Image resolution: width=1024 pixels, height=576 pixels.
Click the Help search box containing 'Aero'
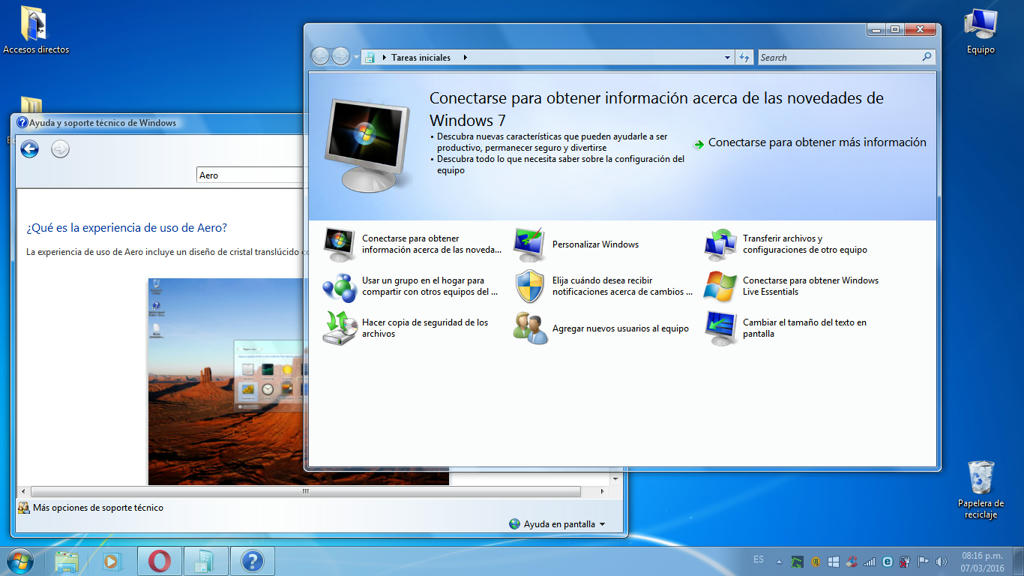coord(250,175)
